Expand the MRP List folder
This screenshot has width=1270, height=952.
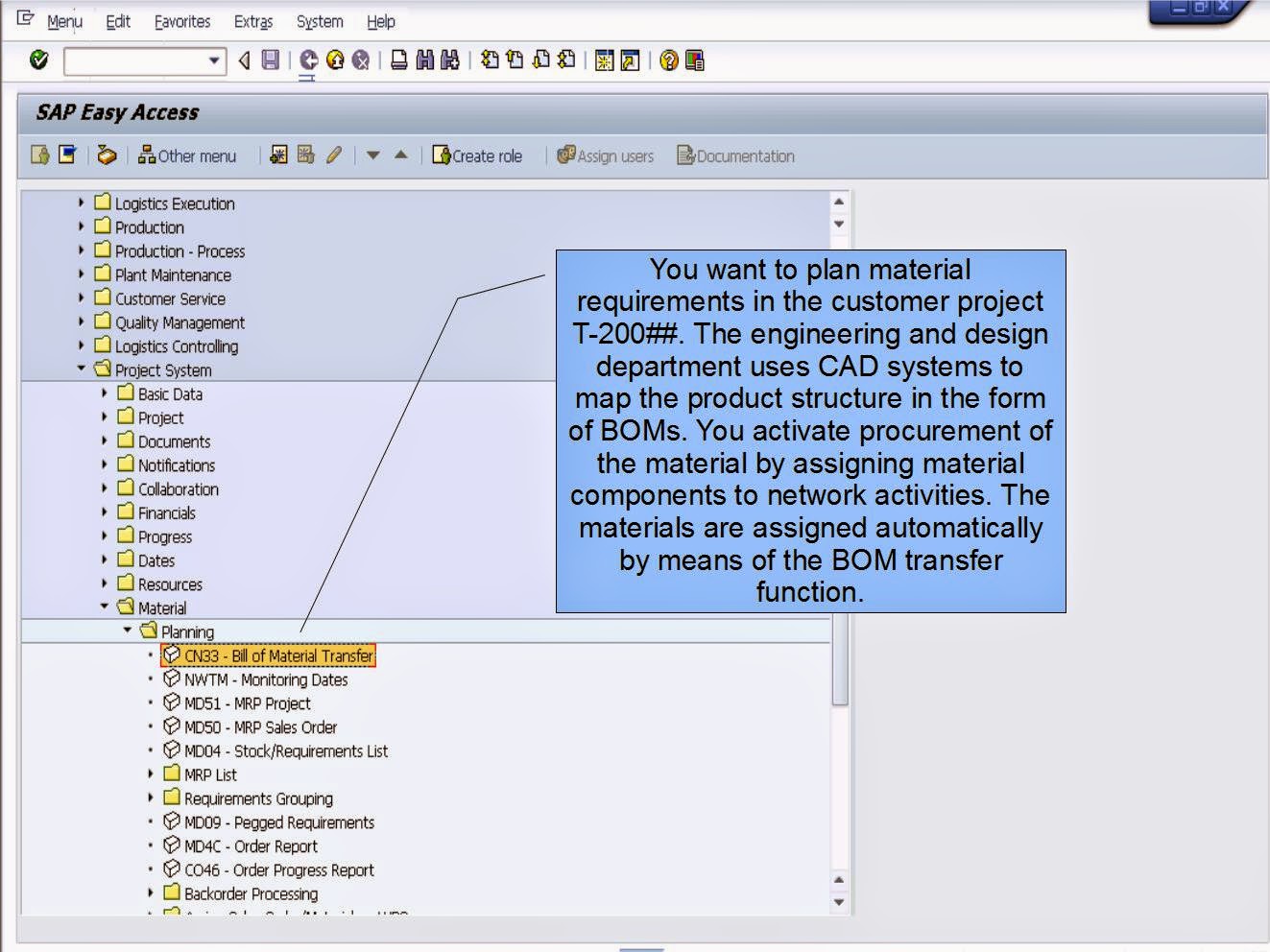coord(151,774)
